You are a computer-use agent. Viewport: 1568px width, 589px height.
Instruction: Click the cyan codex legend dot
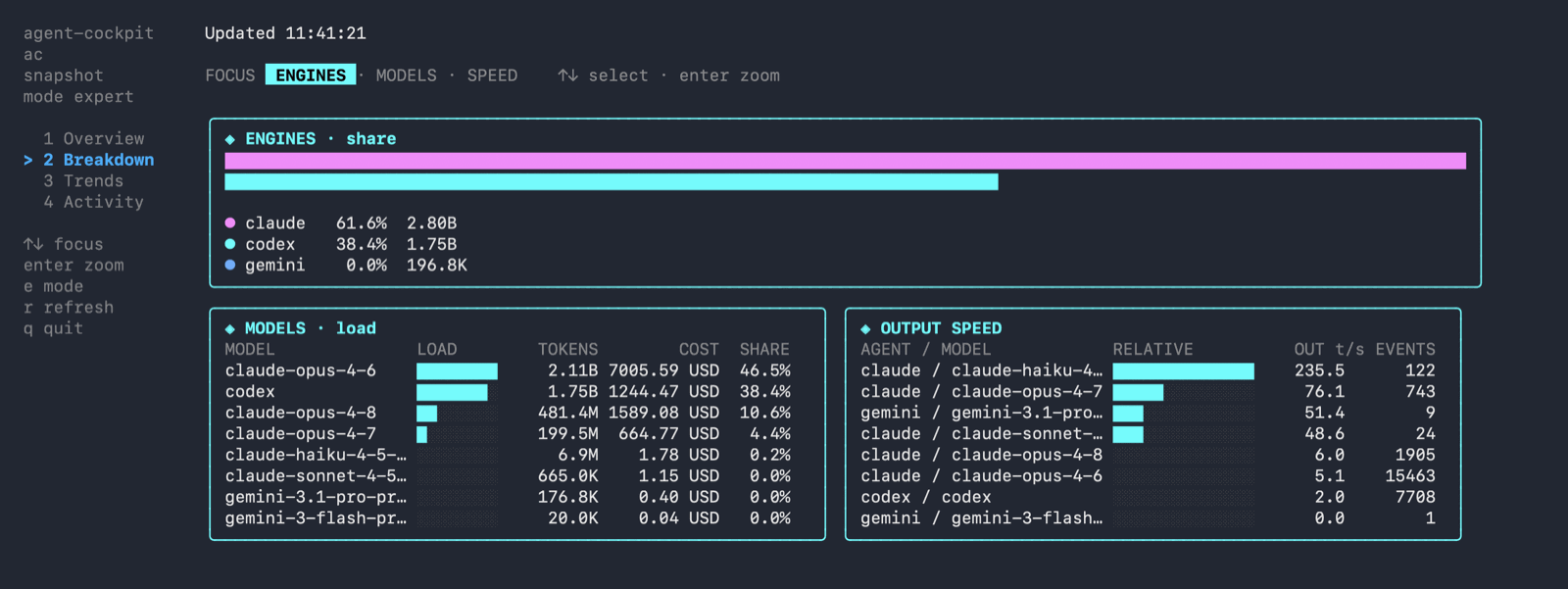pos(230,244)
